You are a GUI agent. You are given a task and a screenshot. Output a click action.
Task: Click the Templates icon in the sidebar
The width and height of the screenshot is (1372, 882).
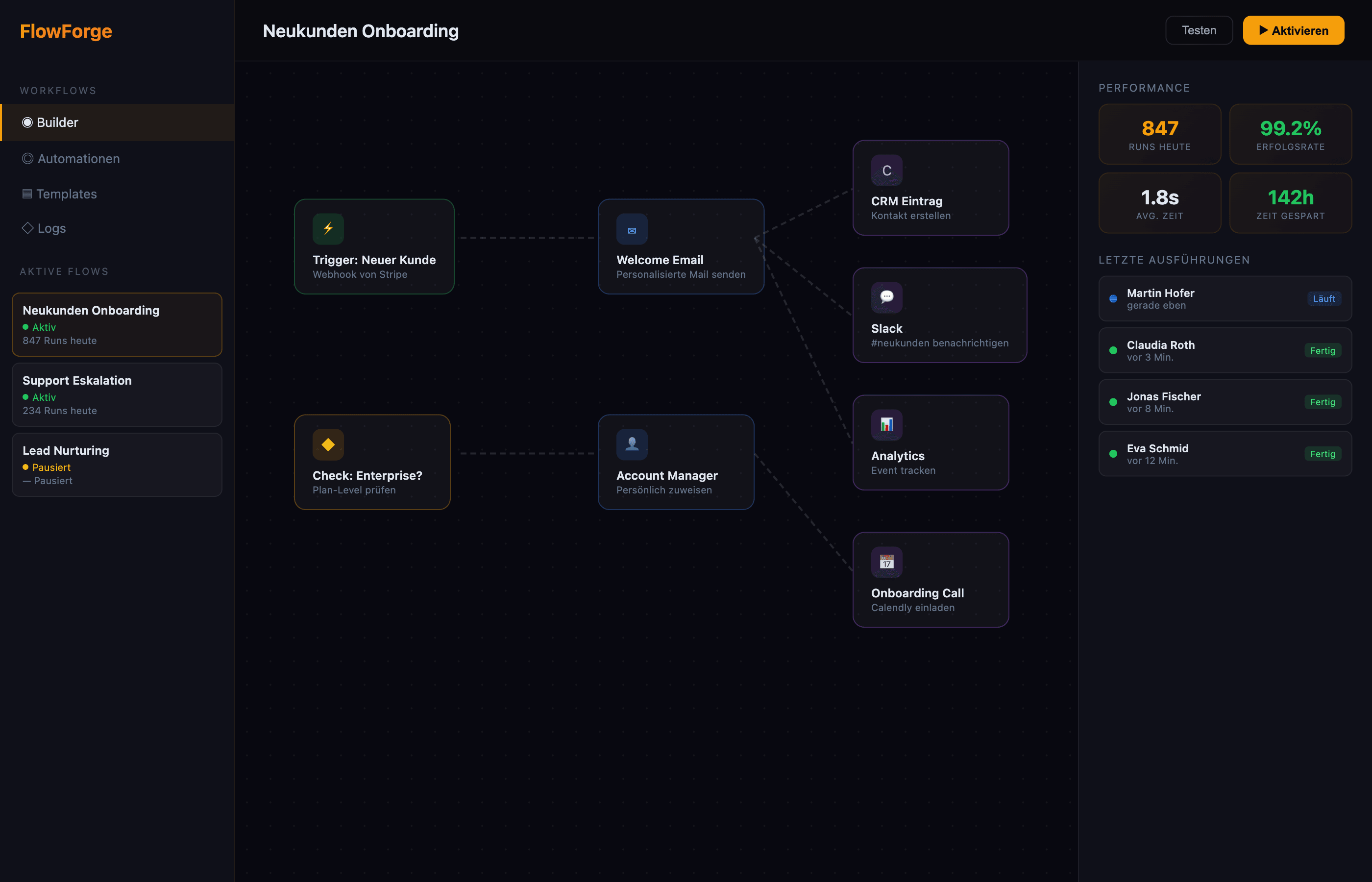coord(27,194)
